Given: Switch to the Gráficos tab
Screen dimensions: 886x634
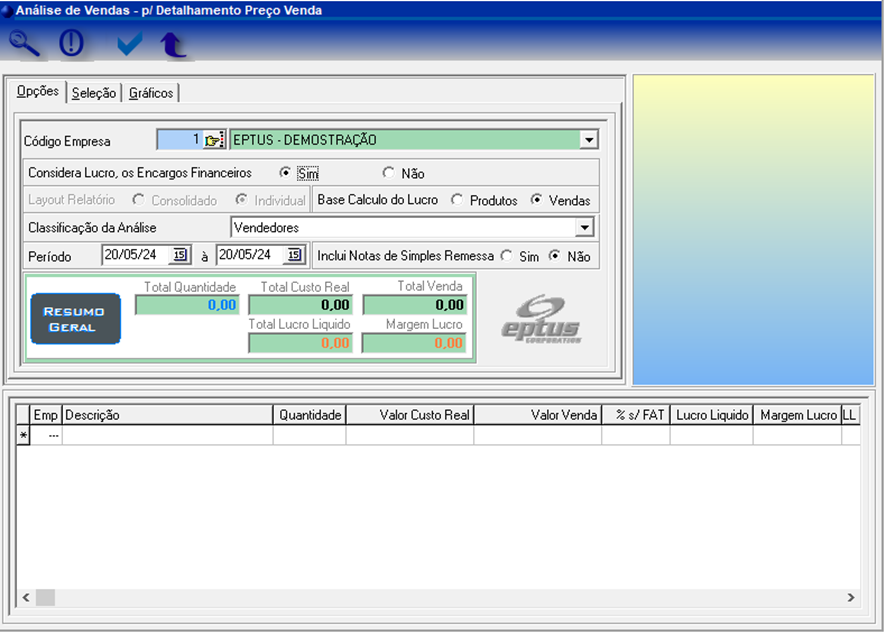Looking at the screenshot, I should pyautogui.click(x=151, y=93).
